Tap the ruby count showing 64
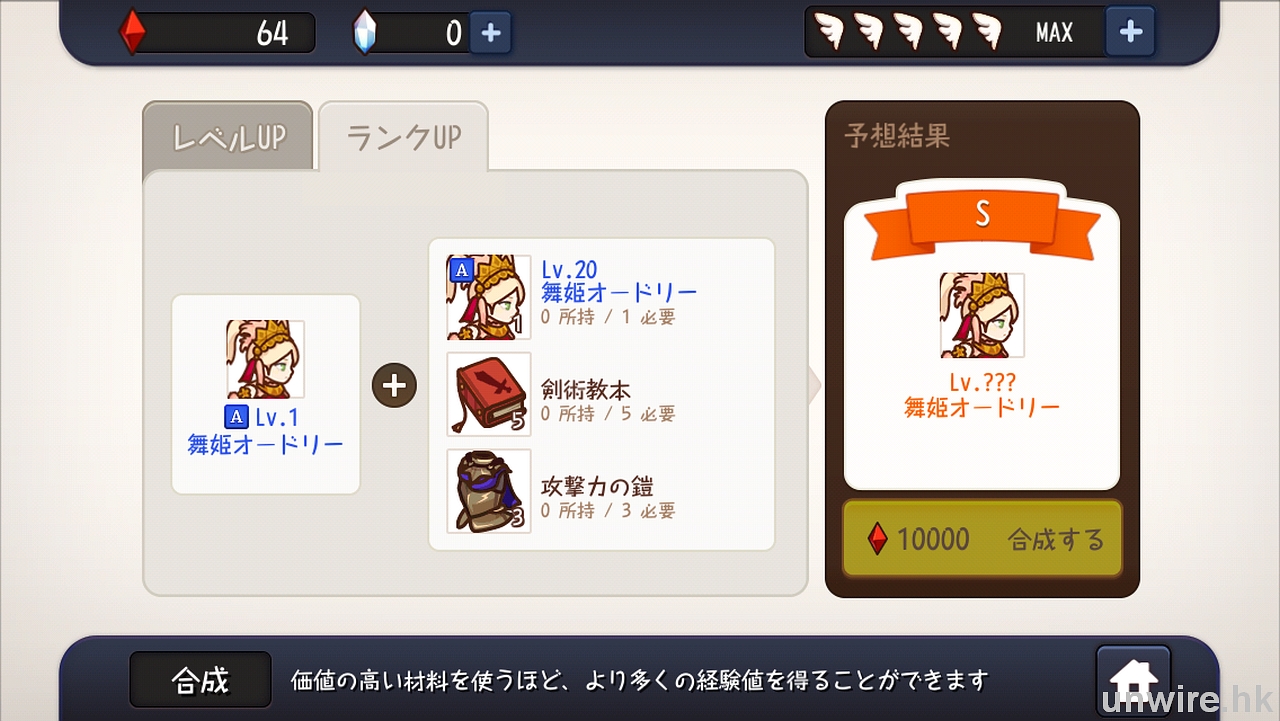 click(x=272, y=33)
